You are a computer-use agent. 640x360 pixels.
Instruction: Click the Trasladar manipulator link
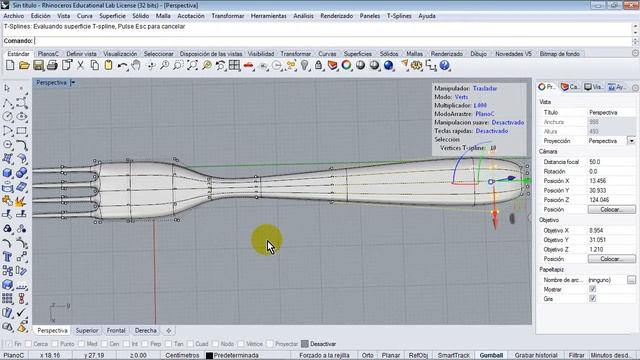point(485,88)
